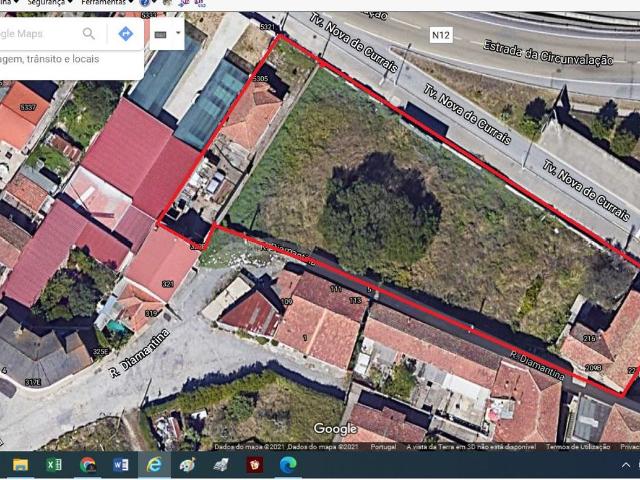Click the search magnifier in Google Maps
This screenshot has height=480, width=640.
[x=89, y=33]
